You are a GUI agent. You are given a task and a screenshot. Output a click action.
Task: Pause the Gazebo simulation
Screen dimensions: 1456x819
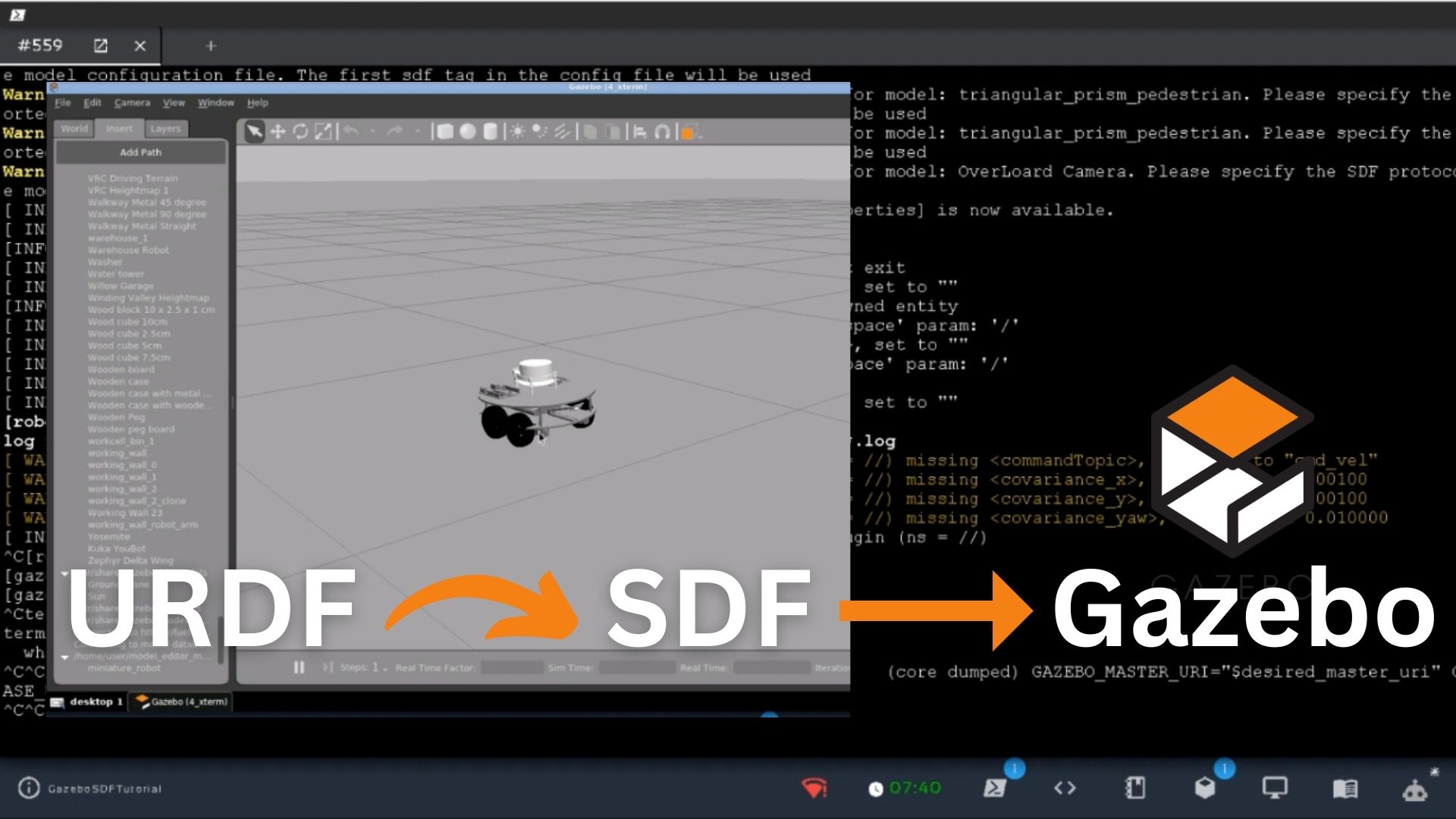[299, 667]
